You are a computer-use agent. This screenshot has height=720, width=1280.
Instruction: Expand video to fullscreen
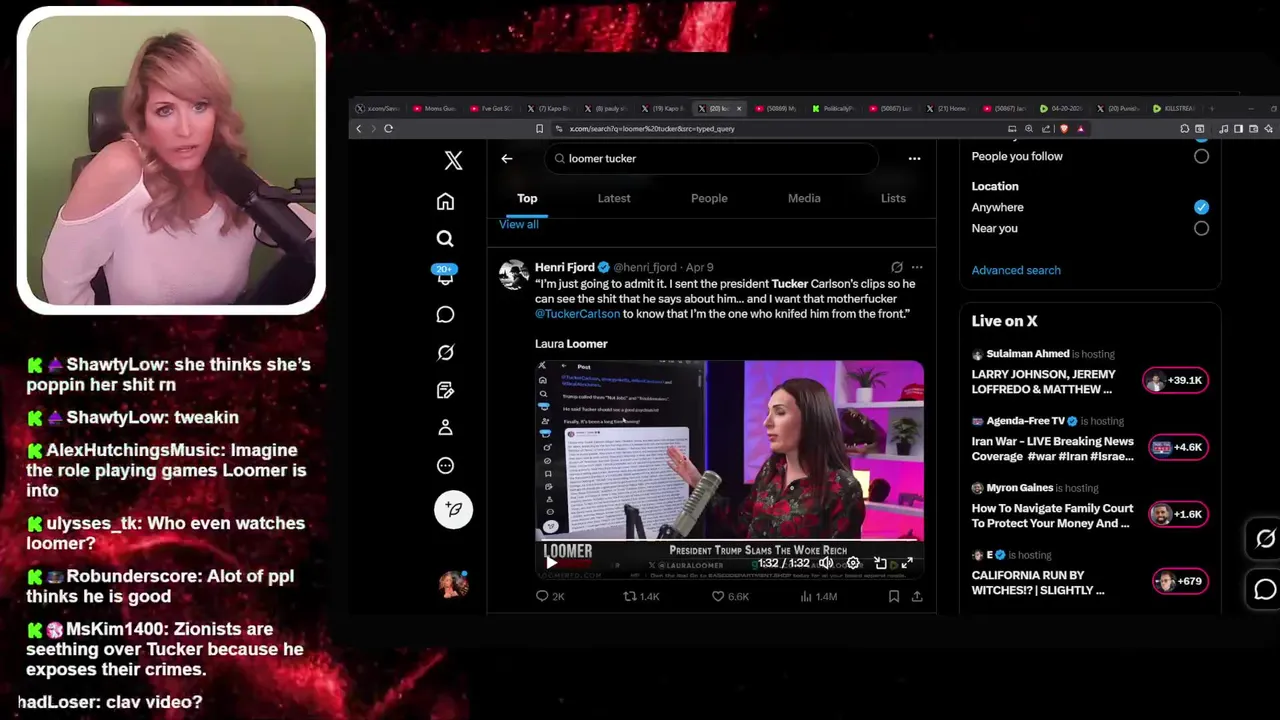pyautogui.click(x=907, y=563)
